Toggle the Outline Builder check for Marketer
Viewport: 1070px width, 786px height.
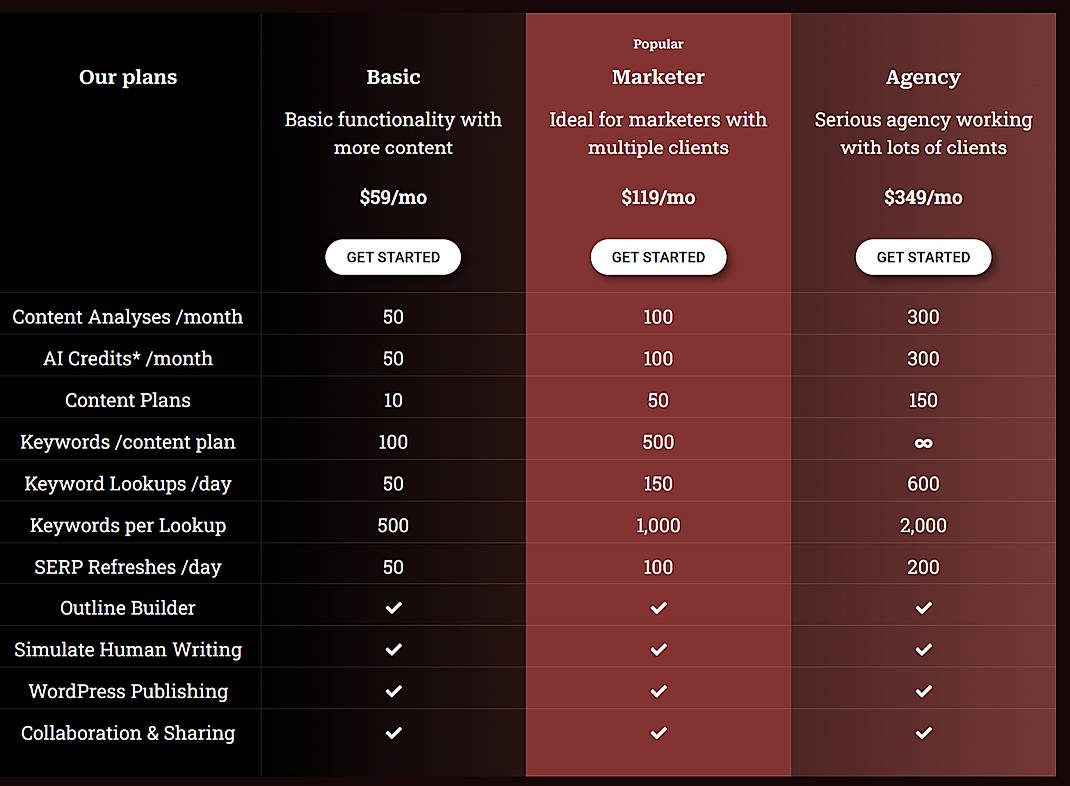pos(658,608)
